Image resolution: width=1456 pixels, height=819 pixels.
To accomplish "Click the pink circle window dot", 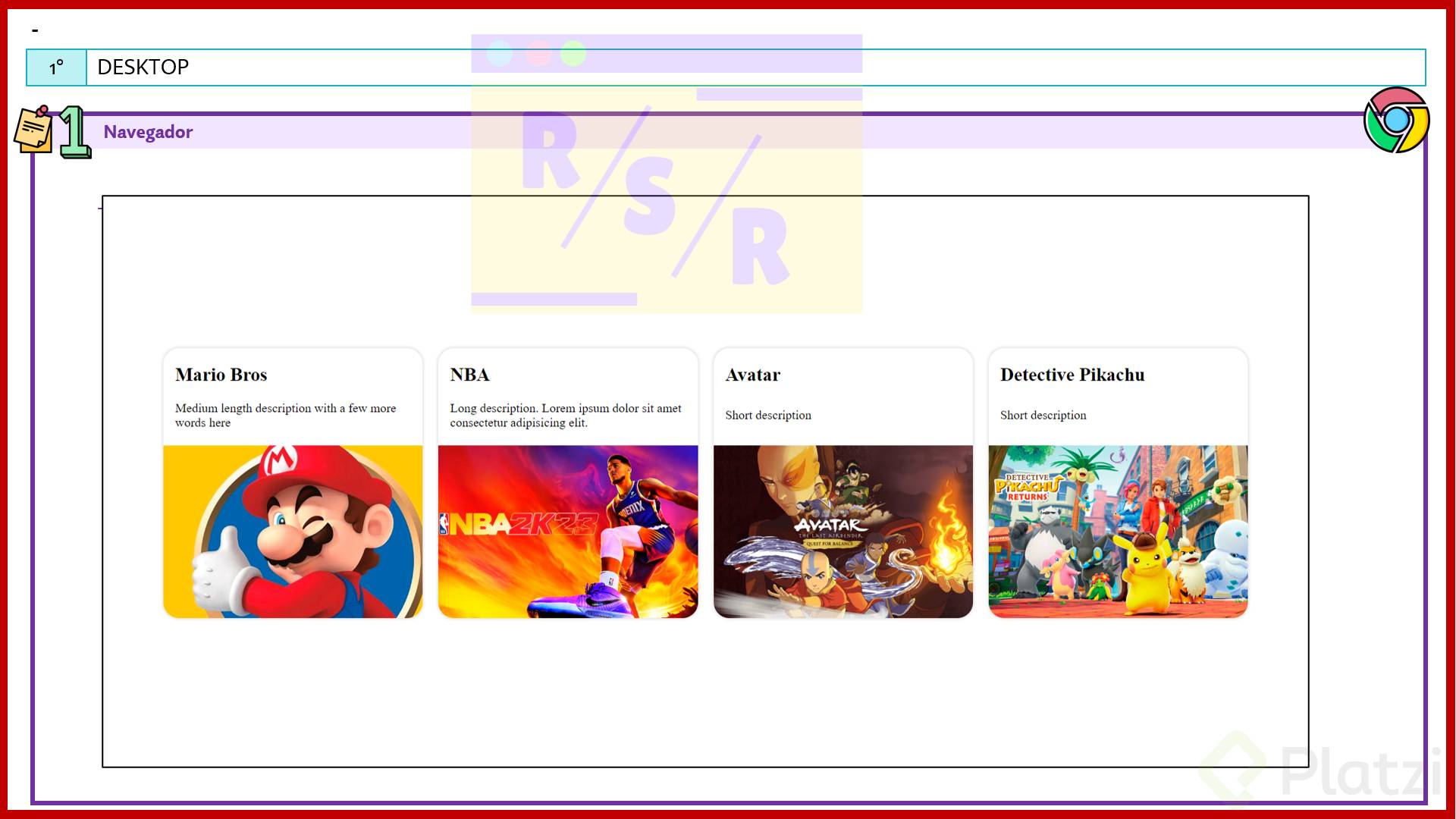I will 538,54.
